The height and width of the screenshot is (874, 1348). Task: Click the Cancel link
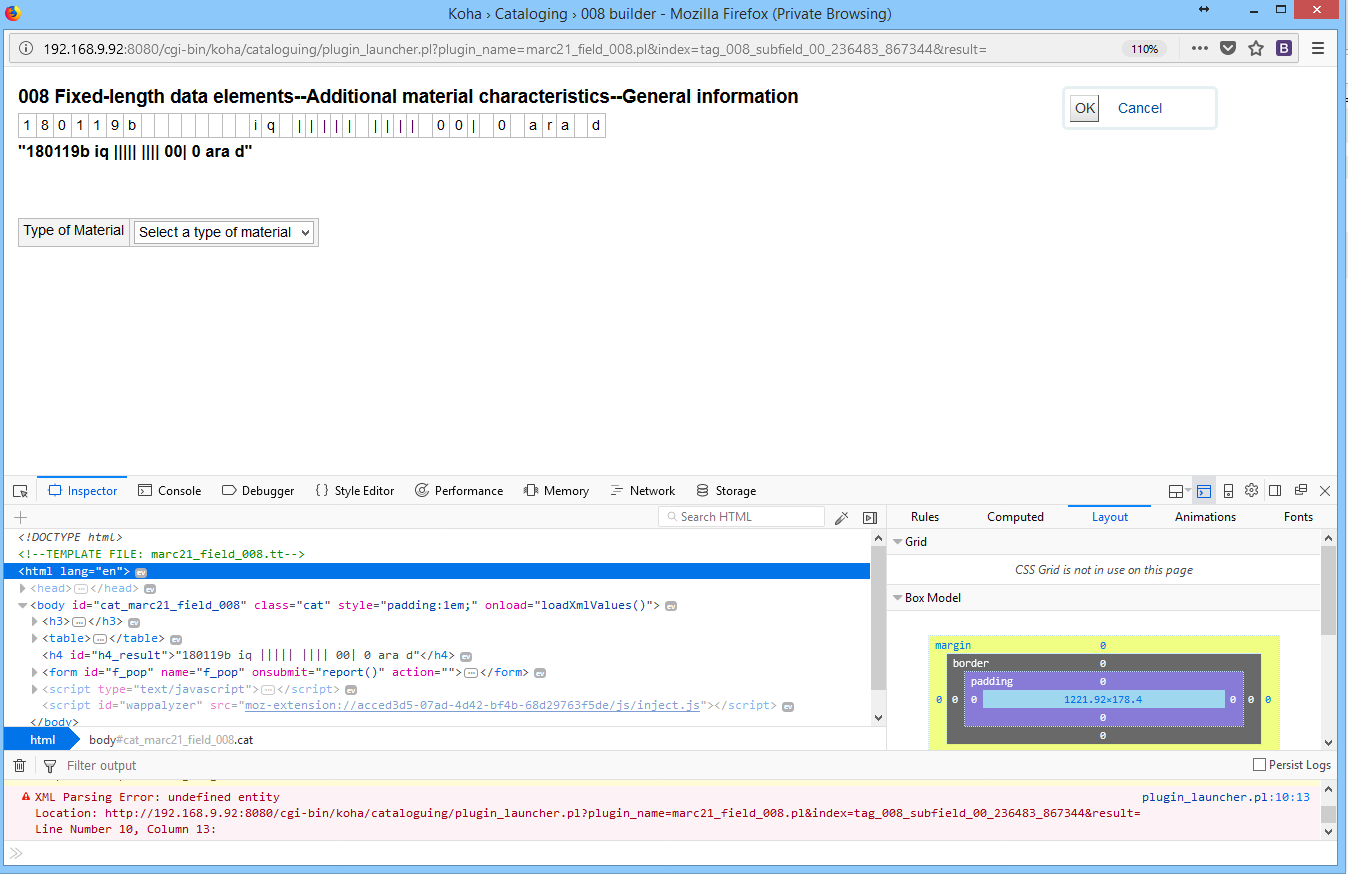click(x=1139, y=108)
